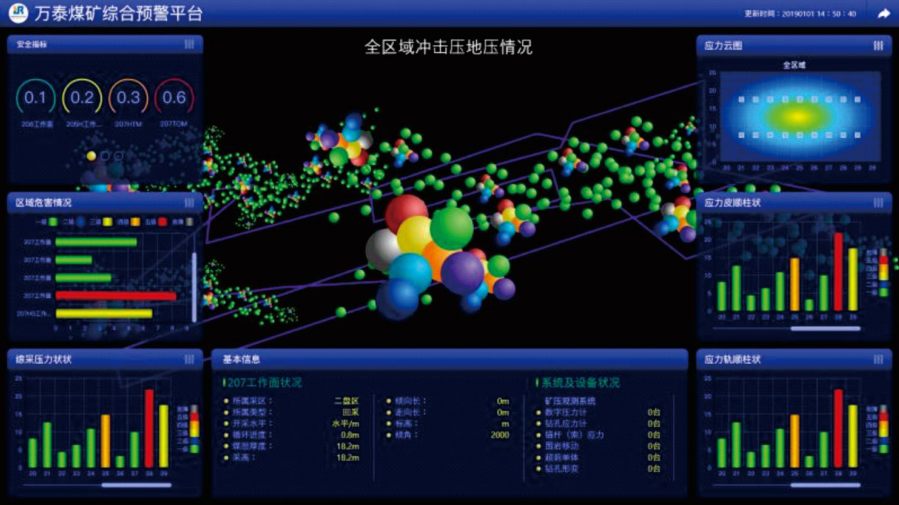Click the 全区域冲击压地压情况 title
Screen dimensions: 899x505
click(448, 47)
